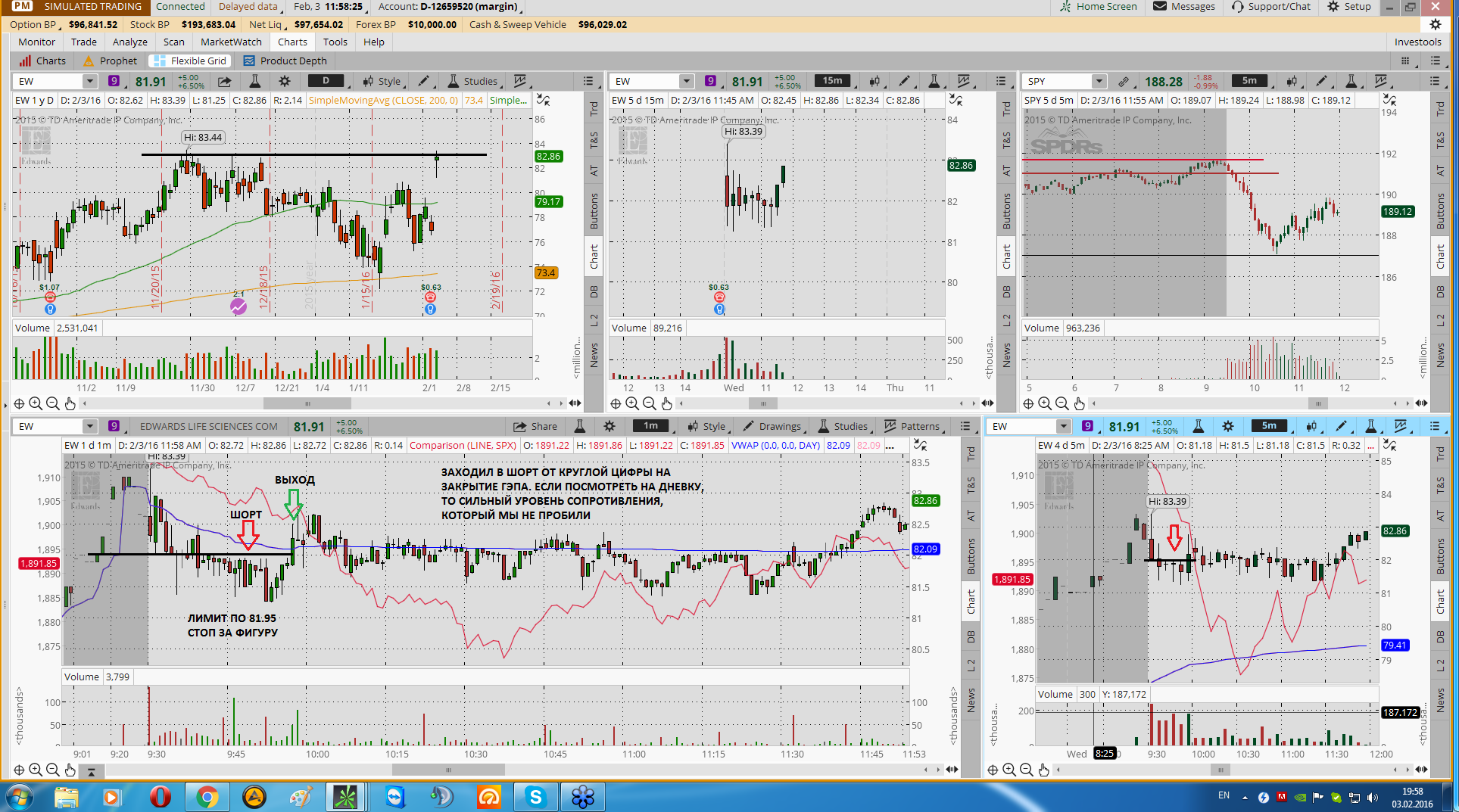Activate the pan hand tool below the SPY chart
The image size is (1459, 812).
coord(1079,403)
